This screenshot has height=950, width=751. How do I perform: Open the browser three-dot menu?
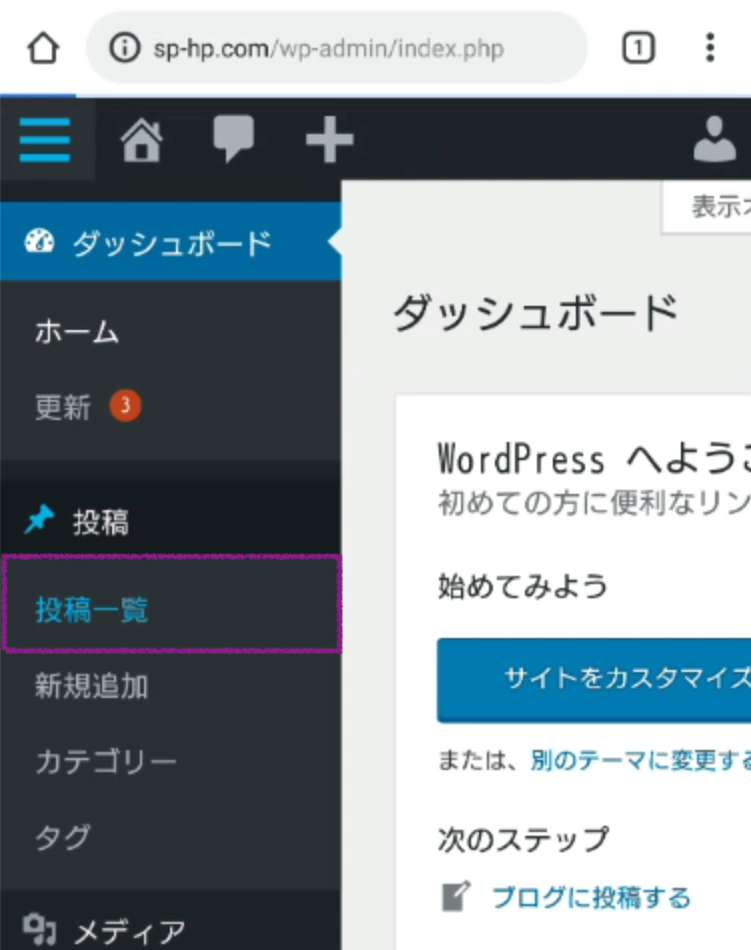(x=709, y=48)
